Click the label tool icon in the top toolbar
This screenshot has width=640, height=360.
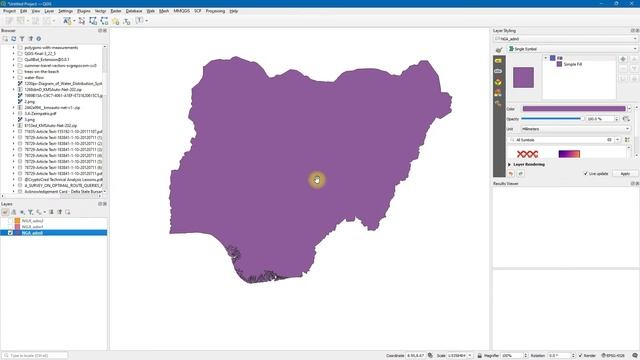[67, 20]
